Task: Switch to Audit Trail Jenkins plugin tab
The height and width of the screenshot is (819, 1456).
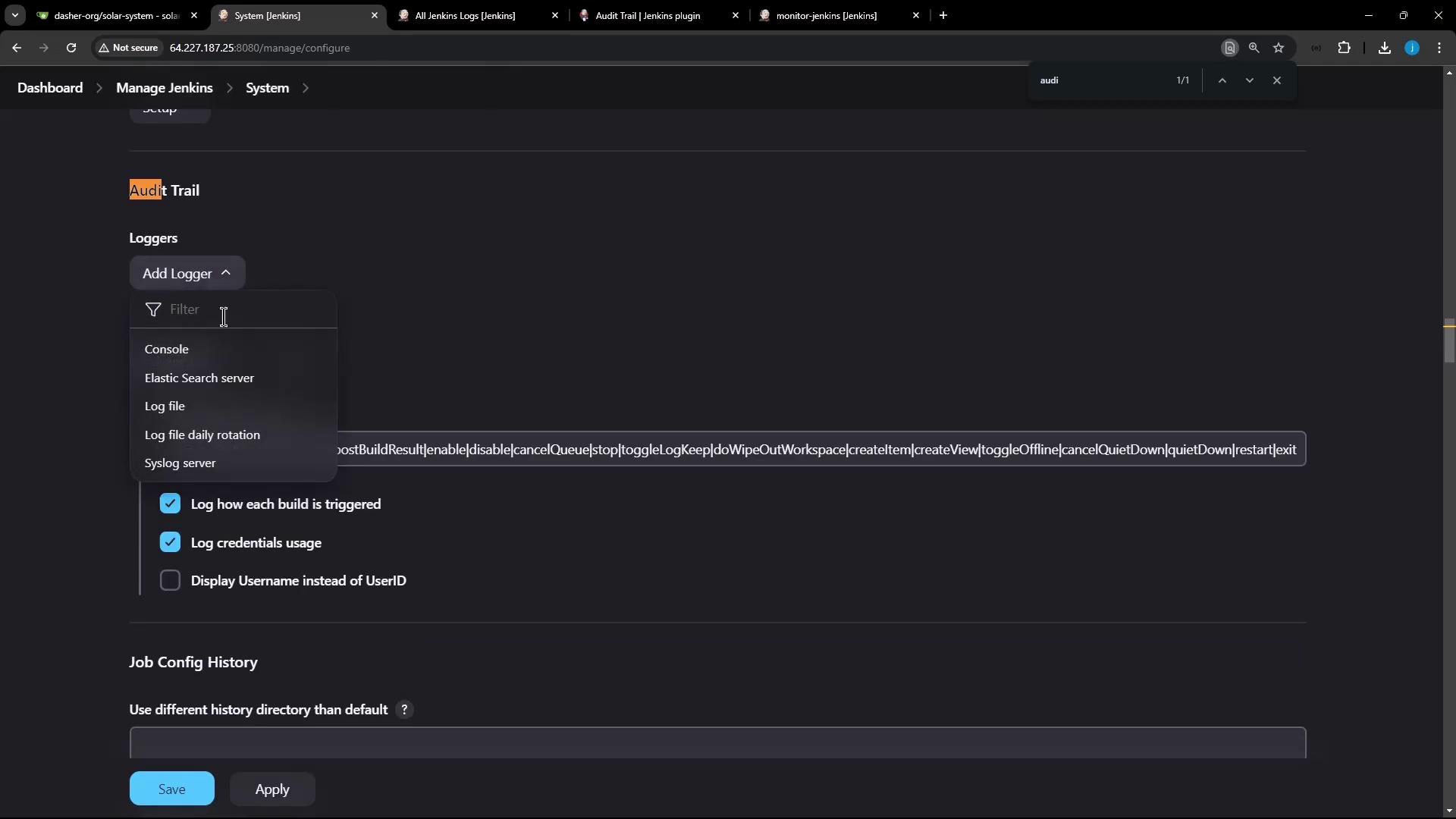Action: [x=648, y=15]
